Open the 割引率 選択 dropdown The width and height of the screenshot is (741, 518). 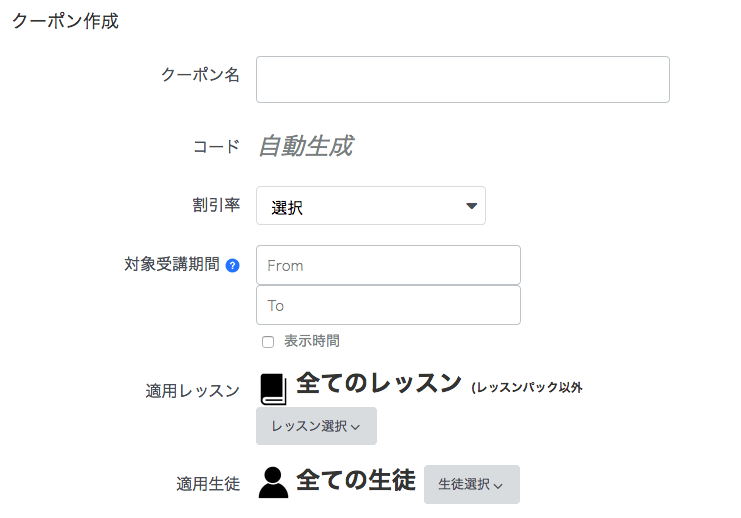(x=371, y=206)
